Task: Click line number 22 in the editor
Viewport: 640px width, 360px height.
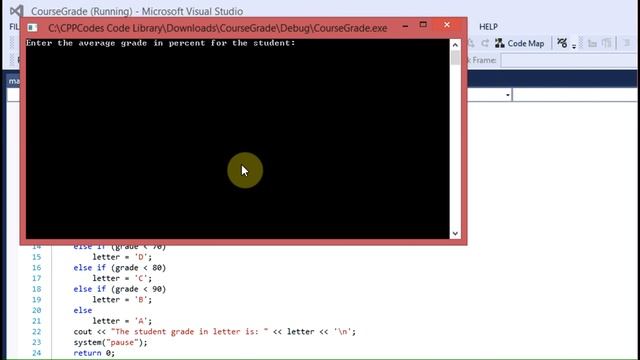Action: [37, 331]
